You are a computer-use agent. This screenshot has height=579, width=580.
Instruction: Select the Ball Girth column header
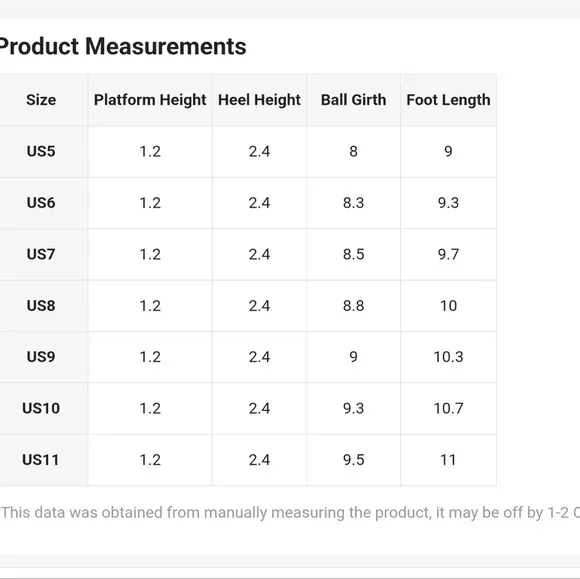pos(353,100)
